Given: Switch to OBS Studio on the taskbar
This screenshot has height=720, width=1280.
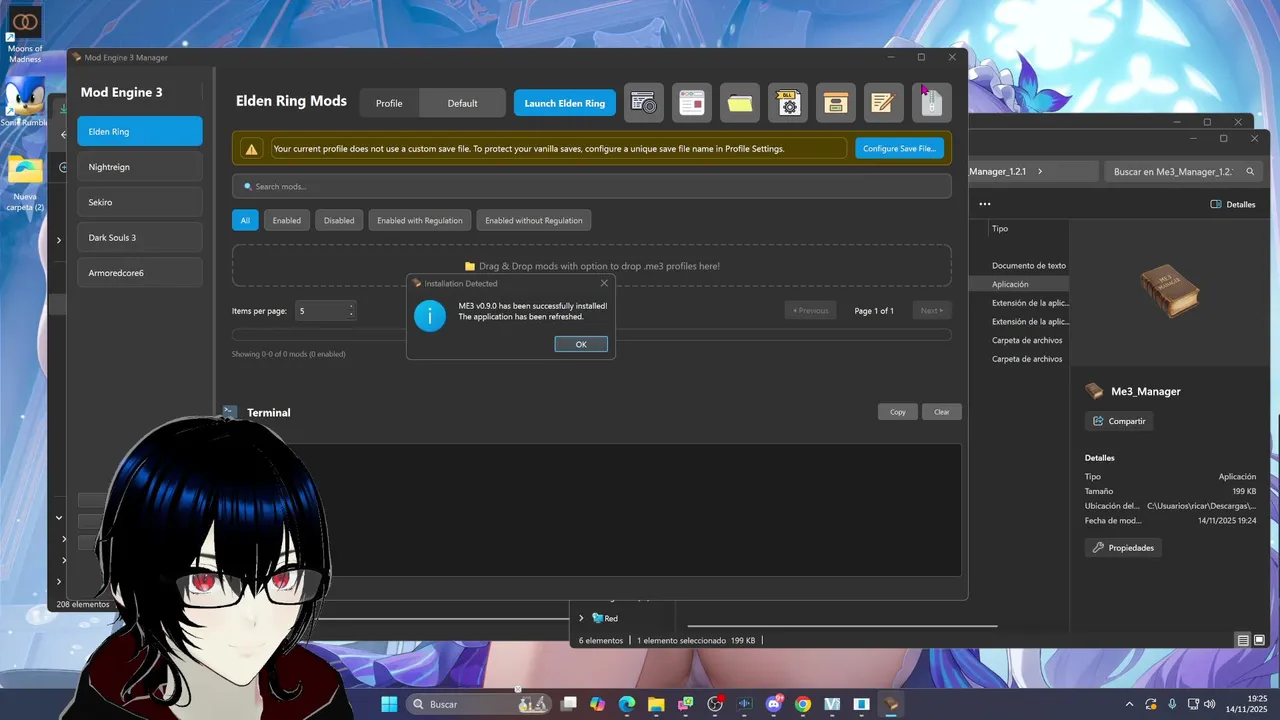Looking at the screenshot, I should 715,704.
